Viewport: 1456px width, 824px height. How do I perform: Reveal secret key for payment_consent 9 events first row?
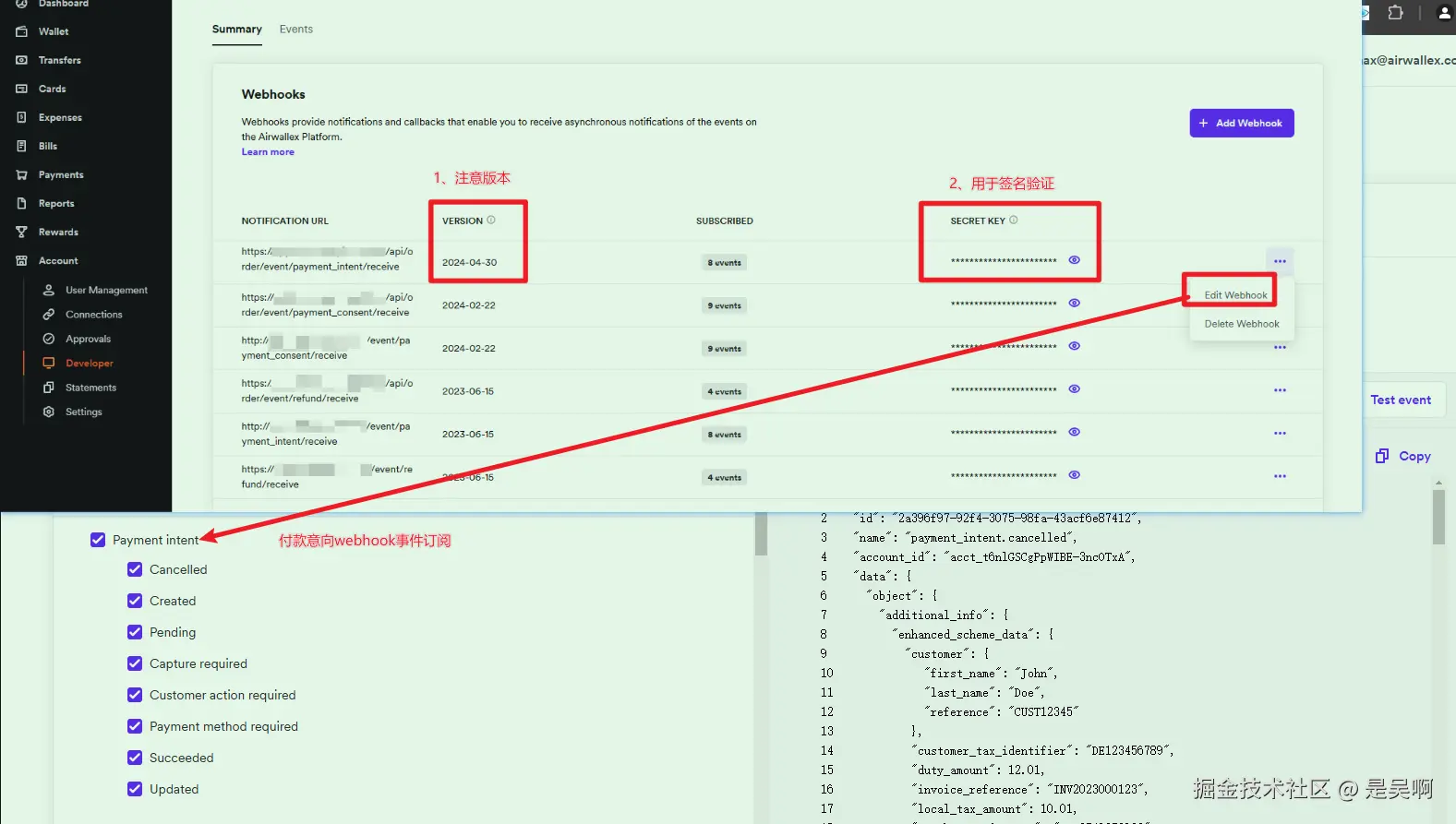tap(1075, 303)
